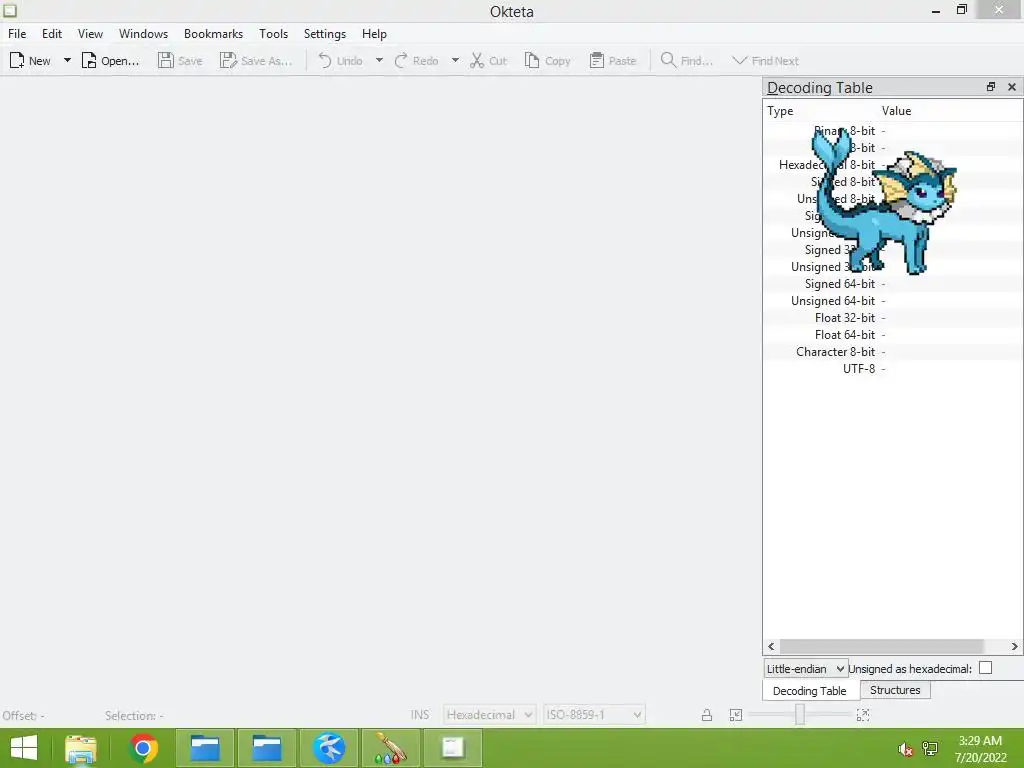Screen dimensions: 1024x768
Task: Click the decoding table horizontal scrollbar
Action: (x=882, y=647)
